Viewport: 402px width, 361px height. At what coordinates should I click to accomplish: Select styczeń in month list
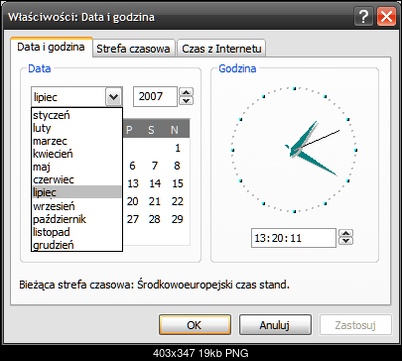tap(77, 115)
